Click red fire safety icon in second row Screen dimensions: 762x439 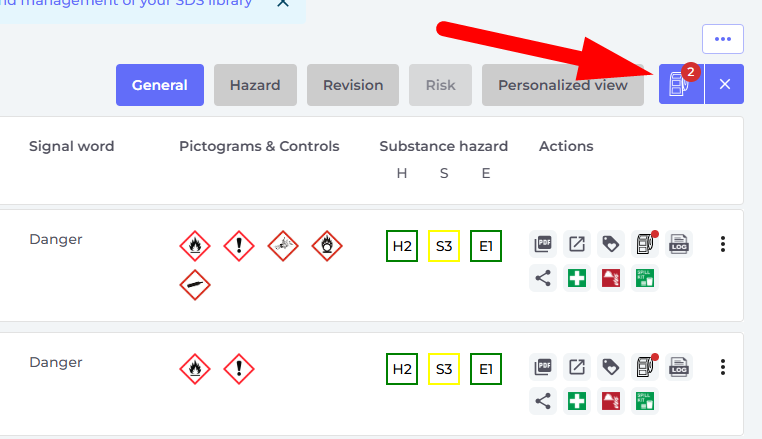(611, 401)
